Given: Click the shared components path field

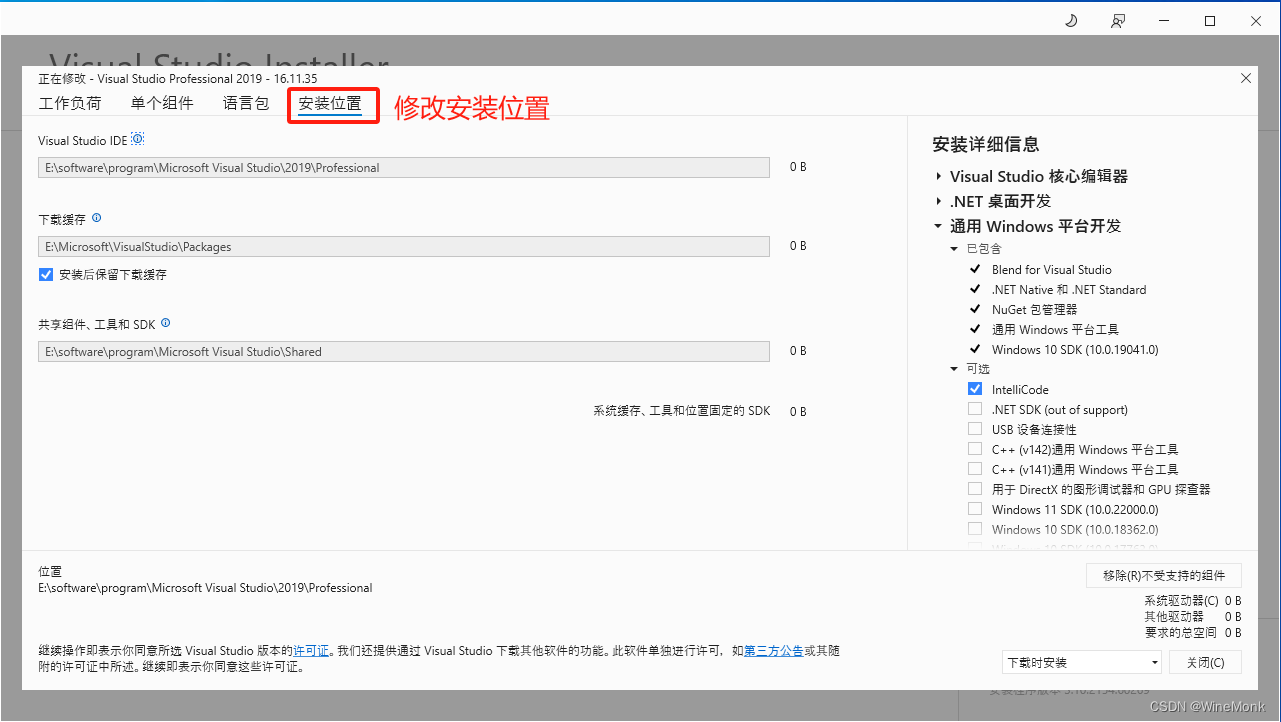Looking at the screenshot, I should click(x=404, y=351).
